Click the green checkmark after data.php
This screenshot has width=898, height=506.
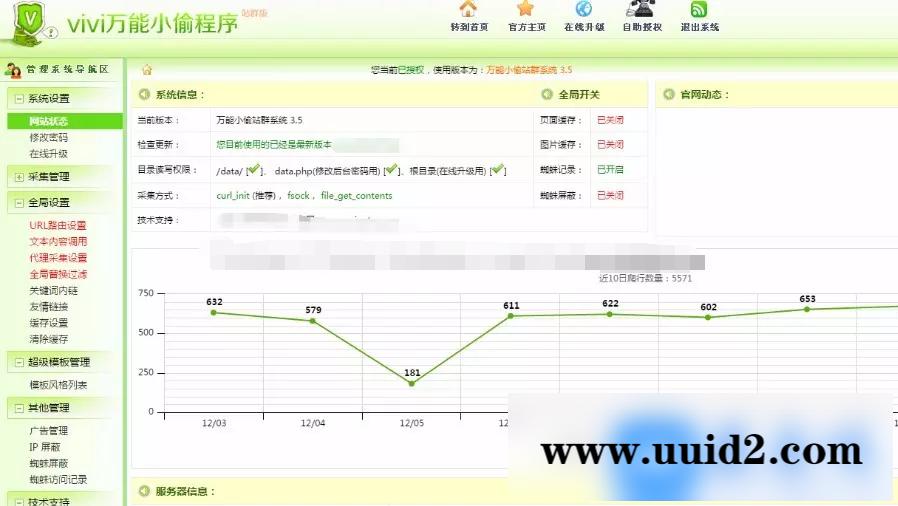tap(391, 169)
